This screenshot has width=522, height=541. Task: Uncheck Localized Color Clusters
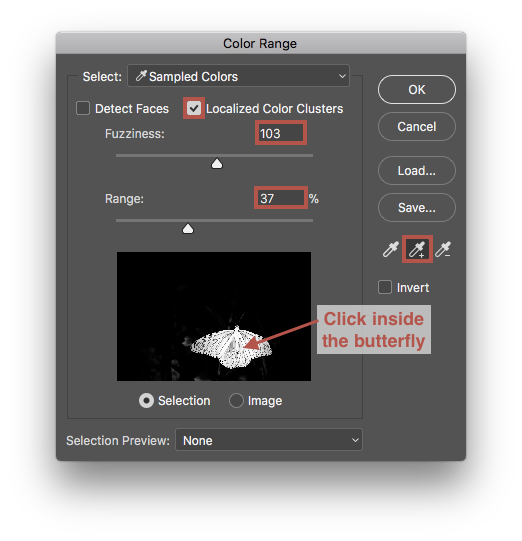[x=194, y=108]
